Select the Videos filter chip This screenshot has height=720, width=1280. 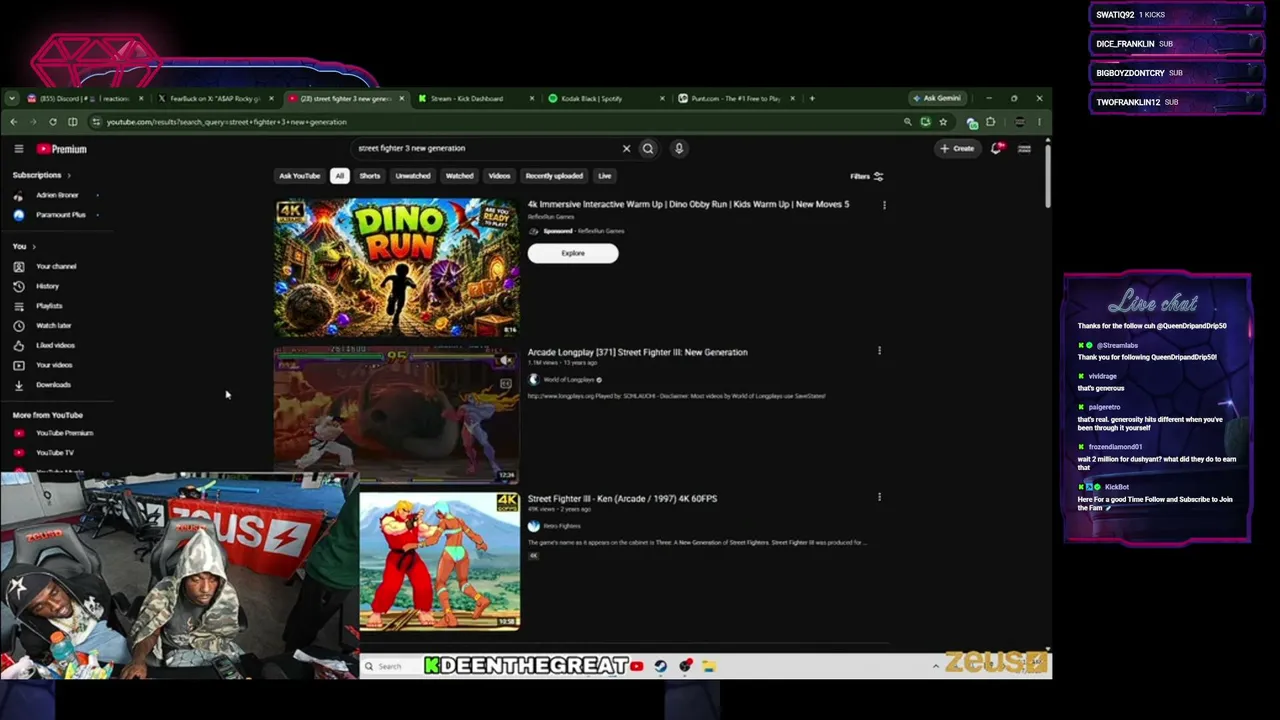[499, 176]
